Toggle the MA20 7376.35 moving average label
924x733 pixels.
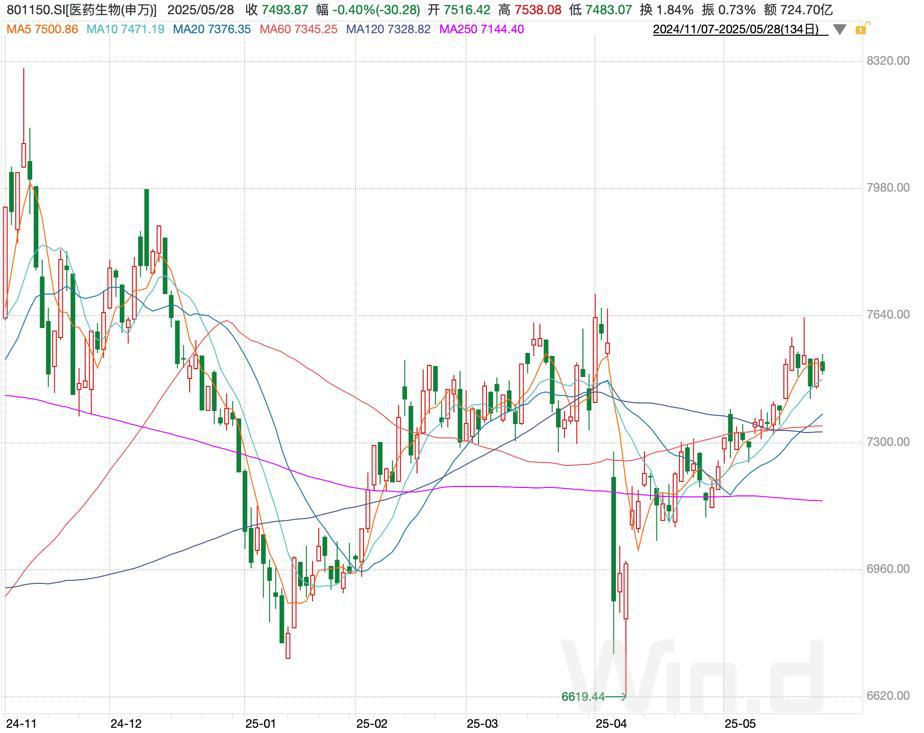pos(212,29)
